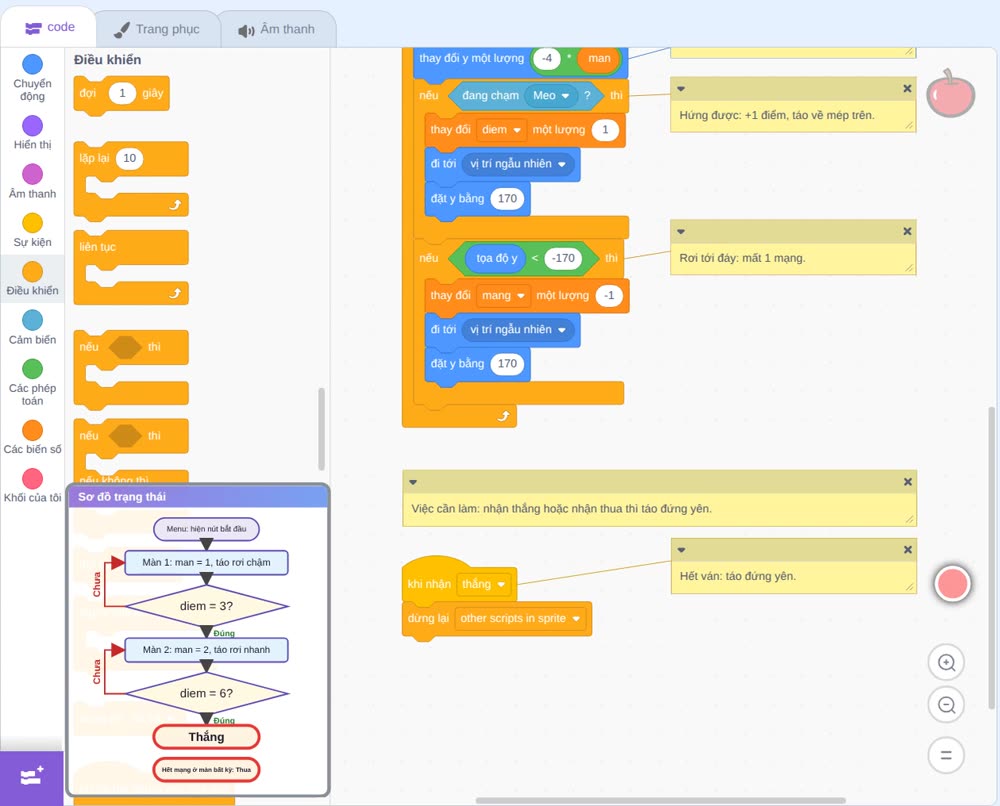This screenshot has width=1000, height=806.
Task: Open the Âm thanh tab
Action: [x=277, y=29]
